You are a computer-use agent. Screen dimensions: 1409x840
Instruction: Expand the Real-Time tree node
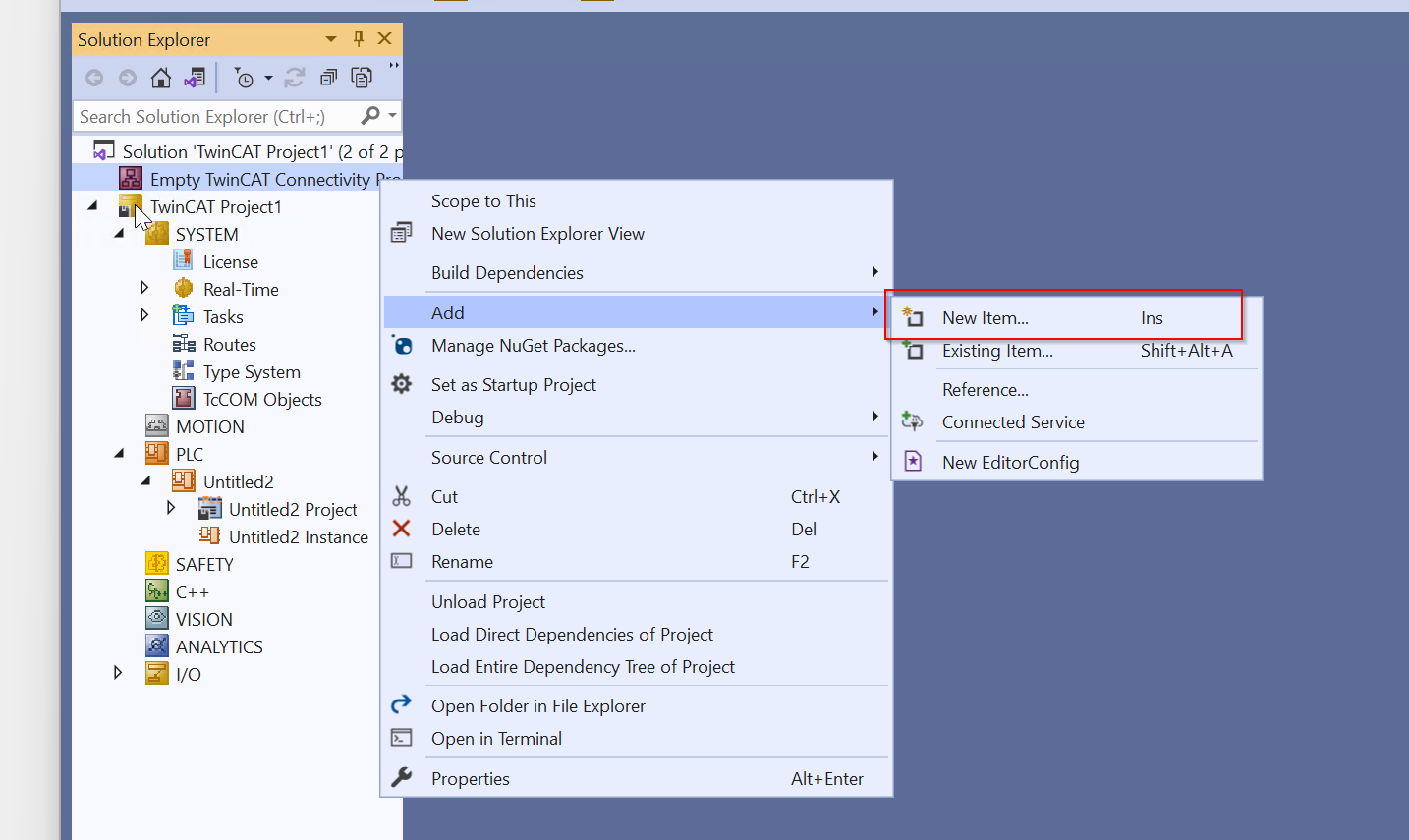click(144, 288)
